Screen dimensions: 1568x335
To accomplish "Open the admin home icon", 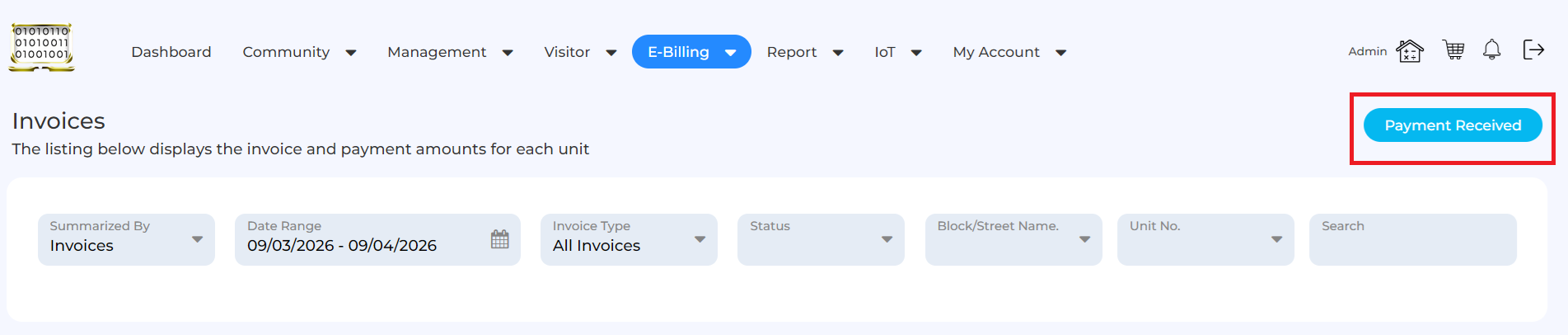I will click(1409, 51).
